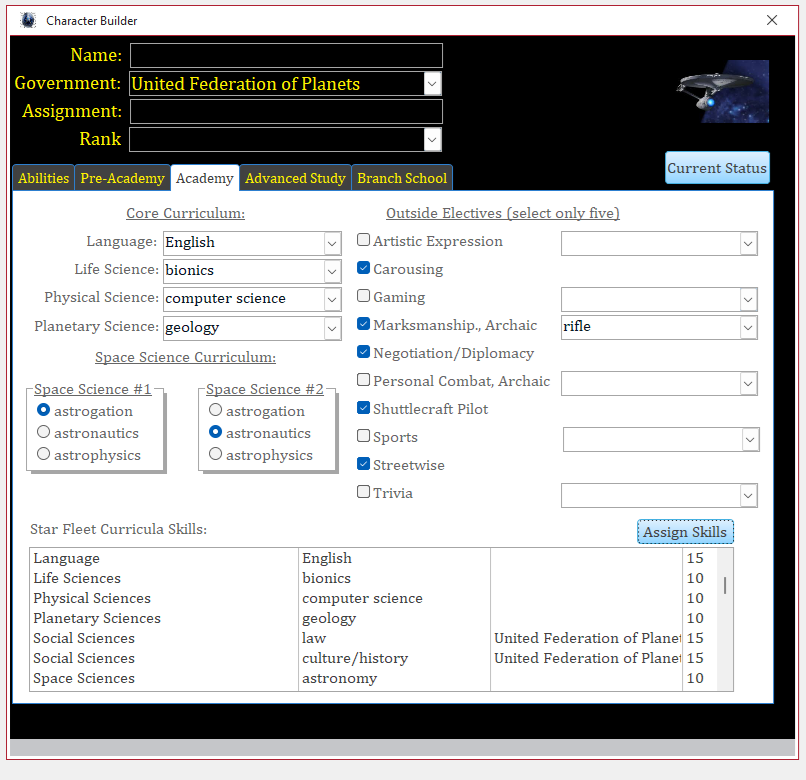Open the Government dropdown list

click(431, 84)
